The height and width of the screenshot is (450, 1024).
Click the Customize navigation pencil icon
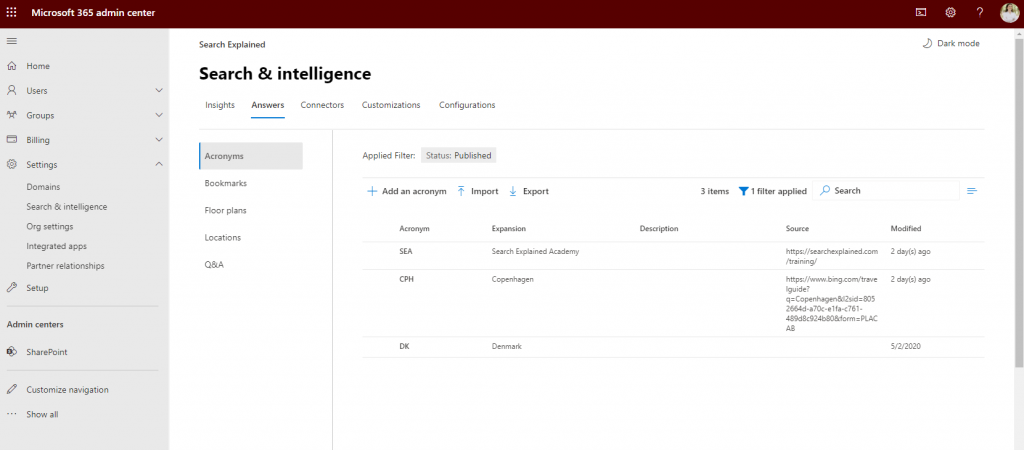[x=12, y=389]
